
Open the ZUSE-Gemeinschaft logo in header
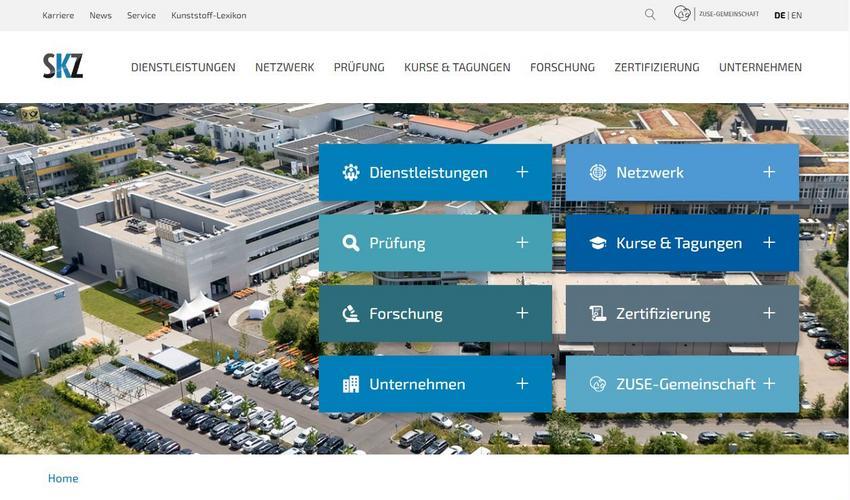tap(716, 14)
